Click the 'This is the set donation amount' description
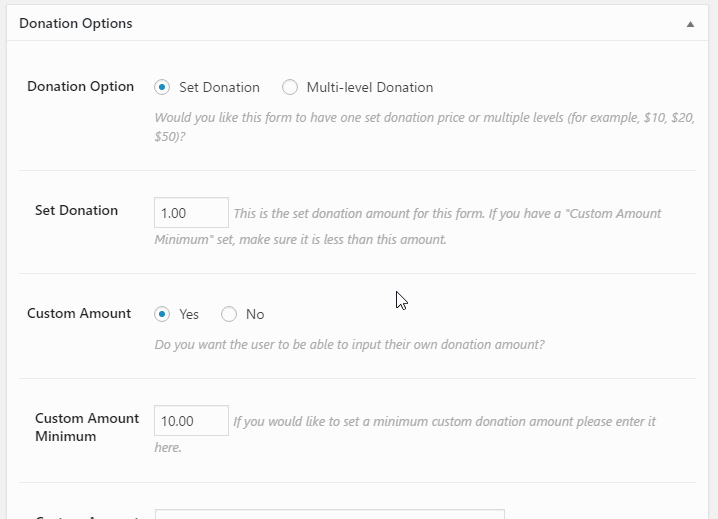 tap(408, 226)
